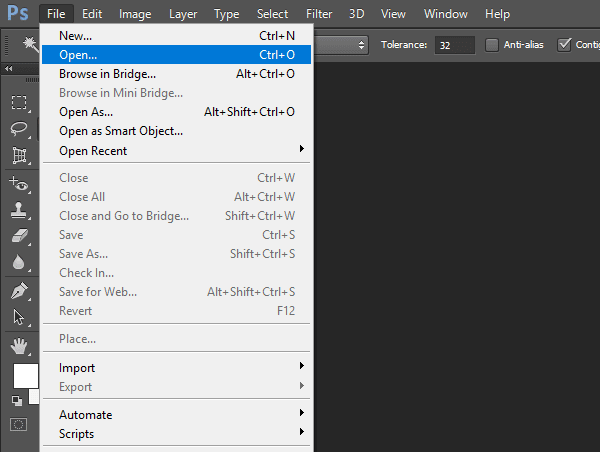Select the Pen tool

tap(19, 291)
